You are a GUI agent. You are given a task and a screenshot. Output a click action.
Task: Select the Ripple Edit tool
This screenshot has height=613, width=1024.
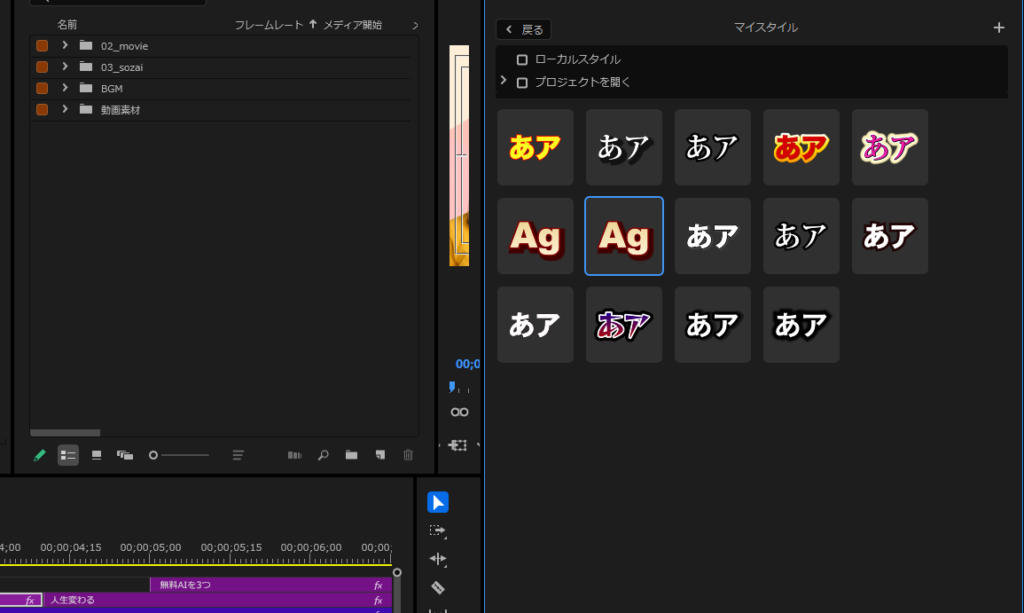pos(438,559)
